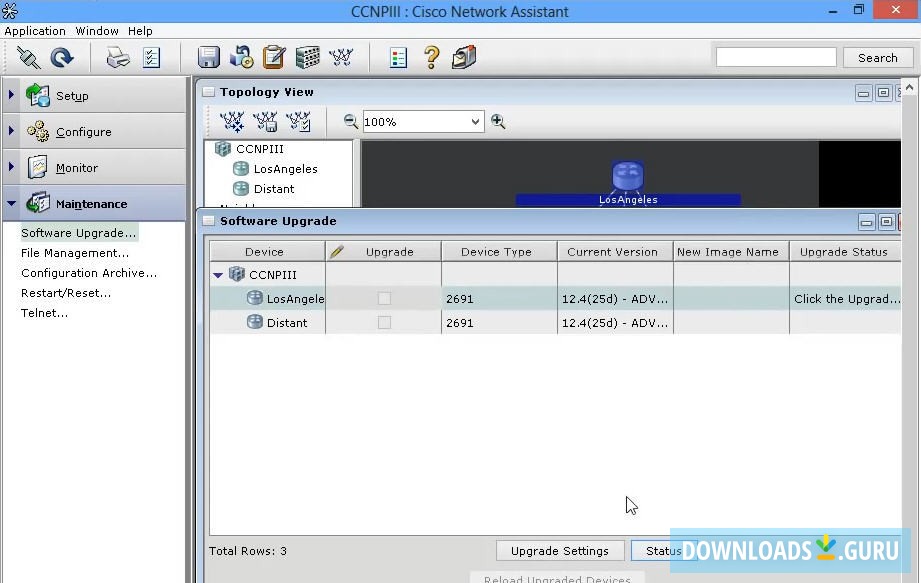Open Help question mark icon
The width and height of the screenshot is (921, 583).
(432, 58)
